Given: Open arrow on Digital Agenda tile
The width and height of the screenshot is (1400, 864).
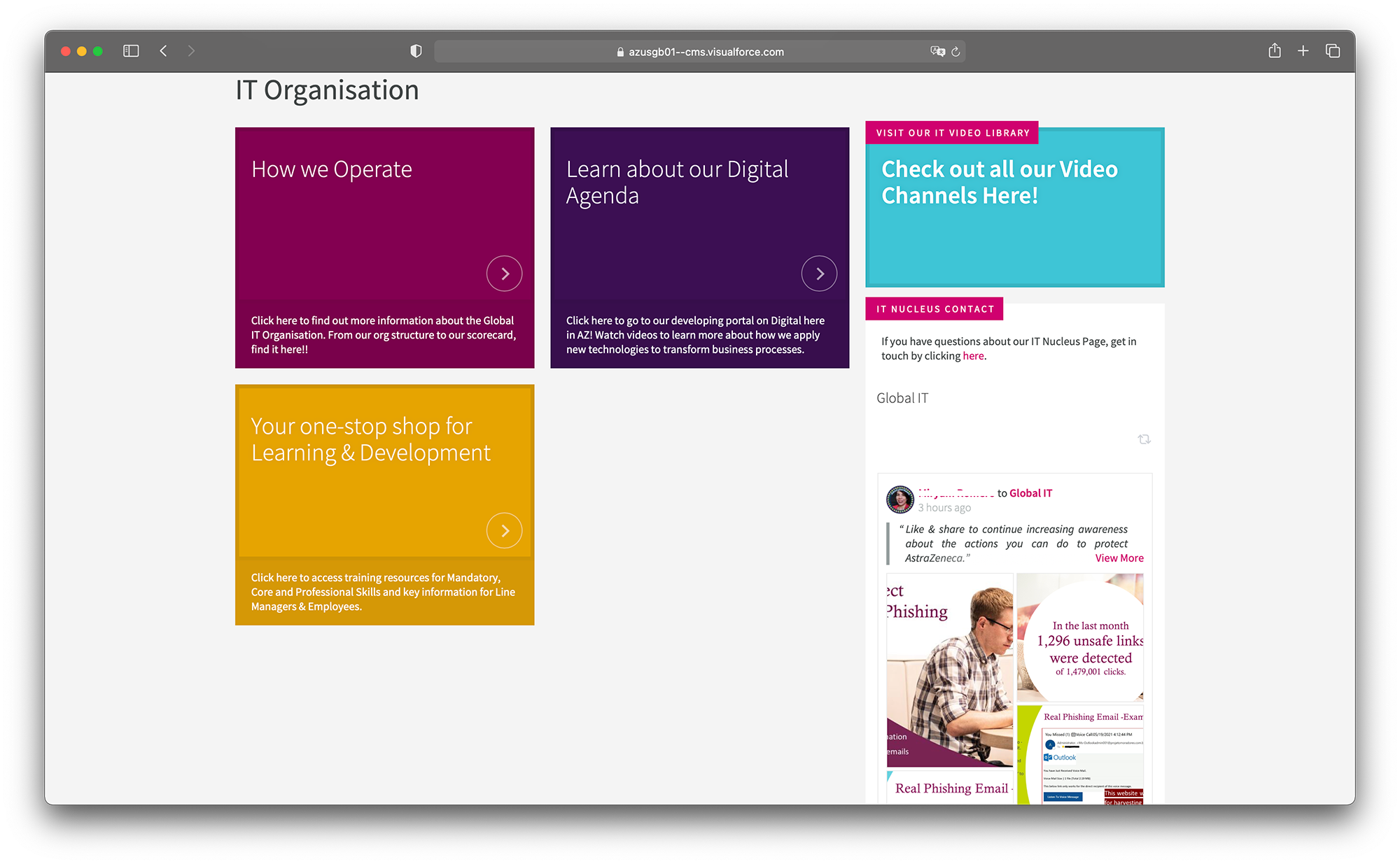Looking at the screenshot, I should pos(819,274).
